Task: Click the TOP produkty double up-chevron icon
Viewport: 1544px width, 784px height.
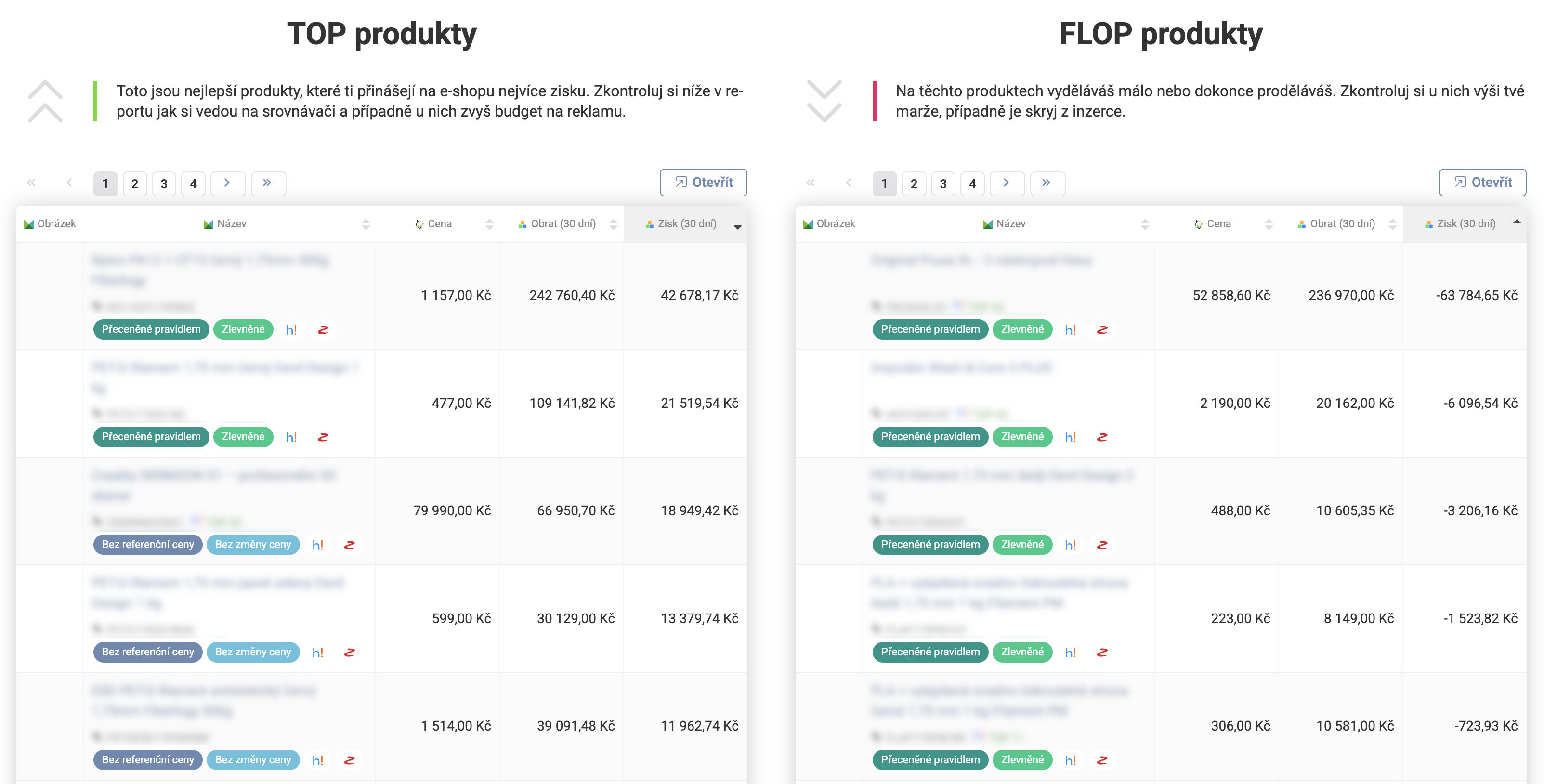Action: (45, 101)
